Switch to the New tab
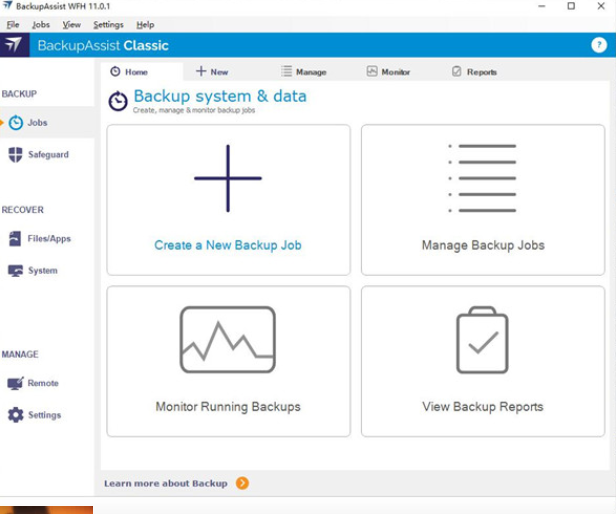 (x=212, y=72)
